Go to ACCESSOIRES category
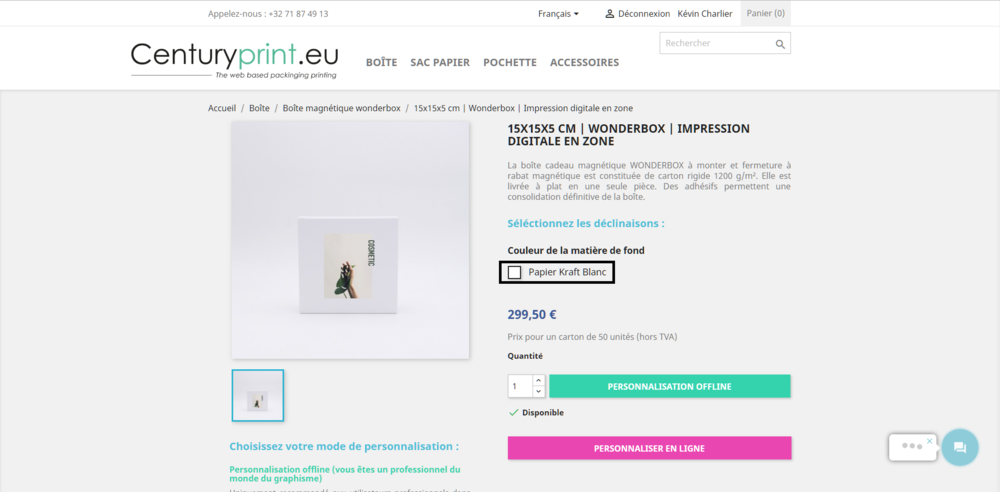Screen dimensions: 1000x492 click(x=584, y=63)
